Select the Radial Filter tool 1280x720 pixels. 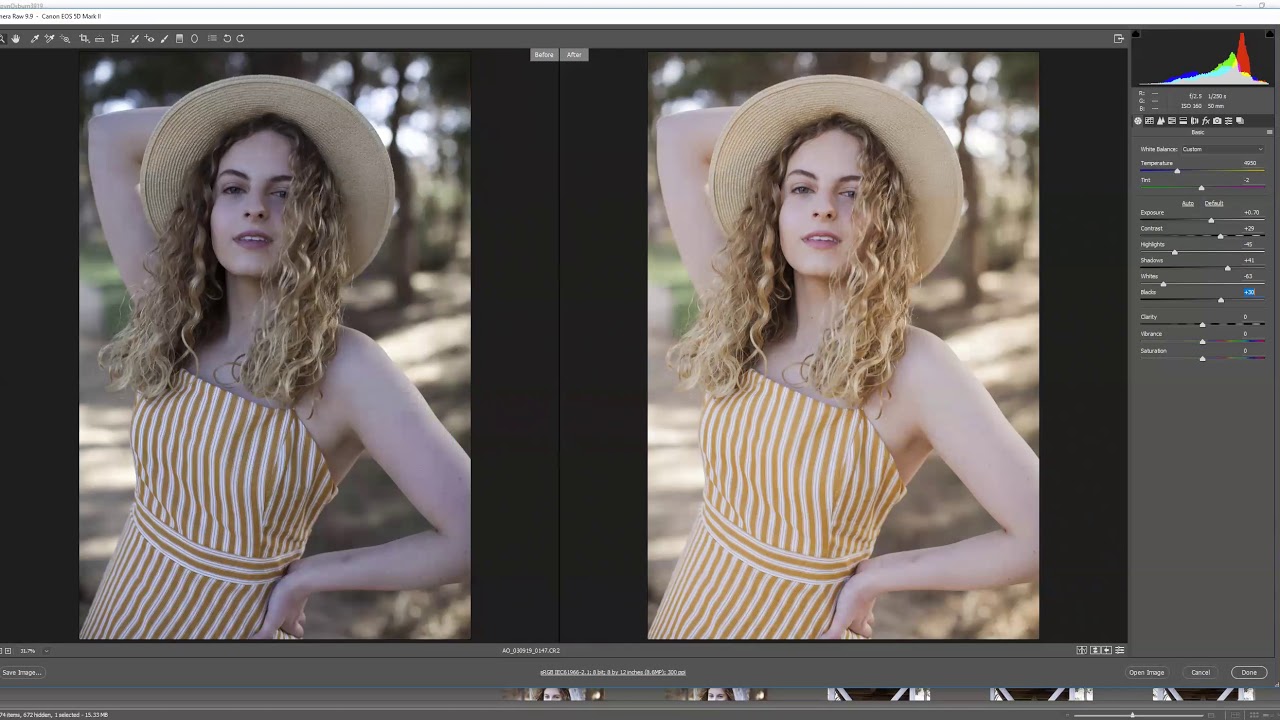(x=194, y=38)
